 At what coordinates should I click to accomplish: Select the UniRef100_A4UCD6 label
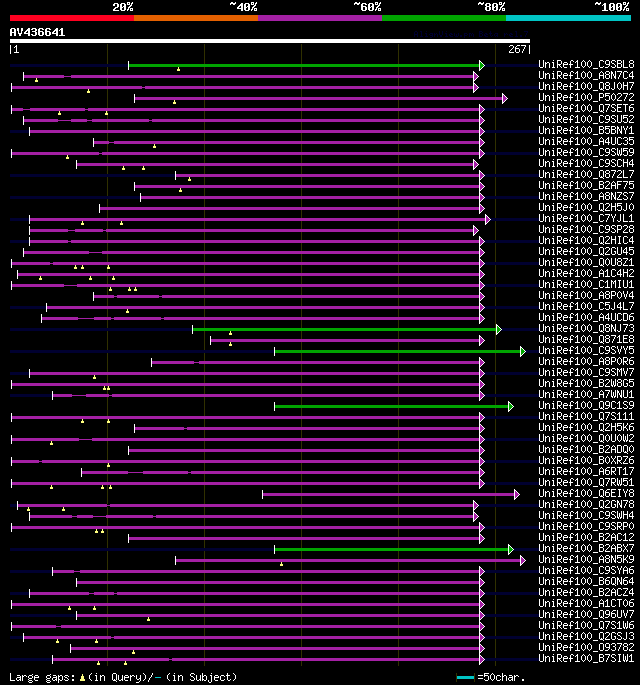click(586, 318)
